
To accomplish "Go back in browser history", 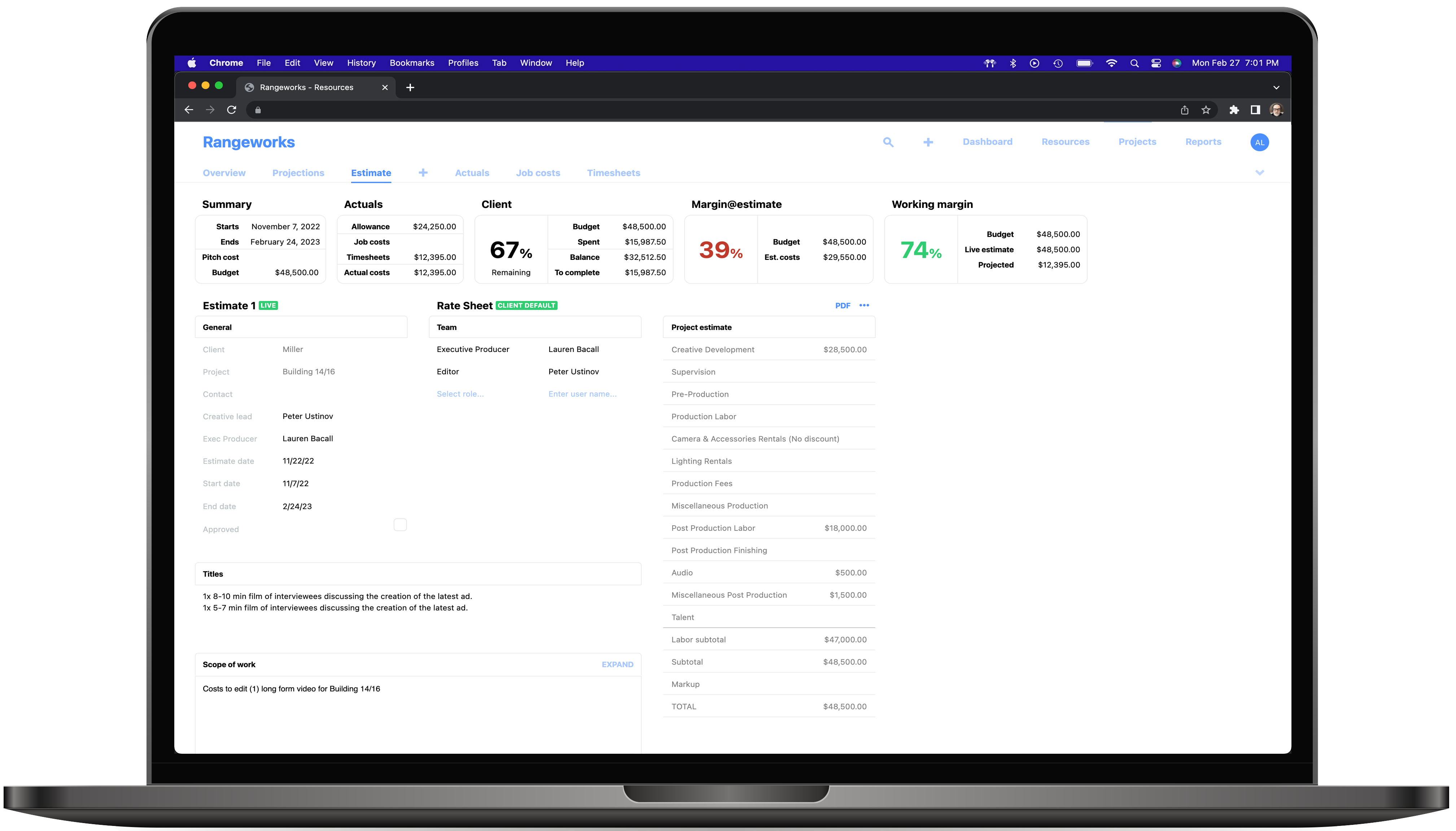I will (x=189, y=110).
